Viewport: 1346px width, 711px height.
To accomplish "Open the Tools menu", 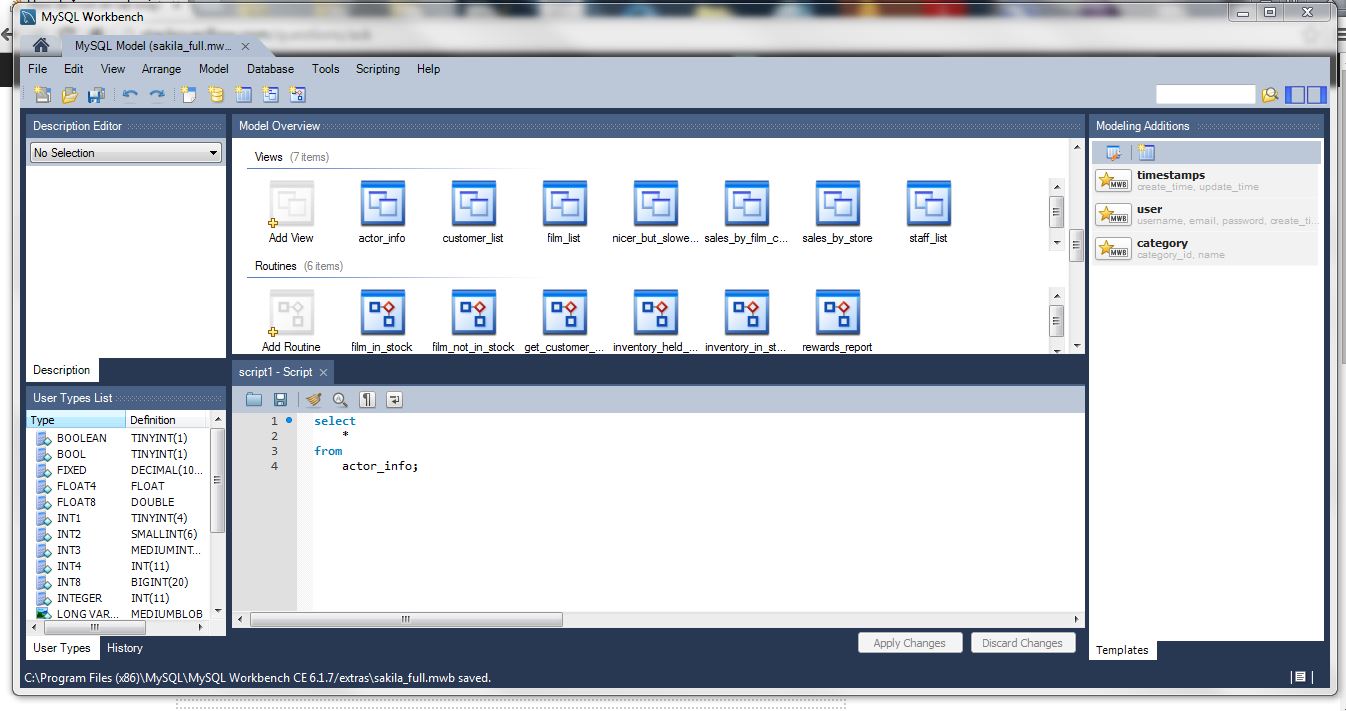I will (325, 69).
